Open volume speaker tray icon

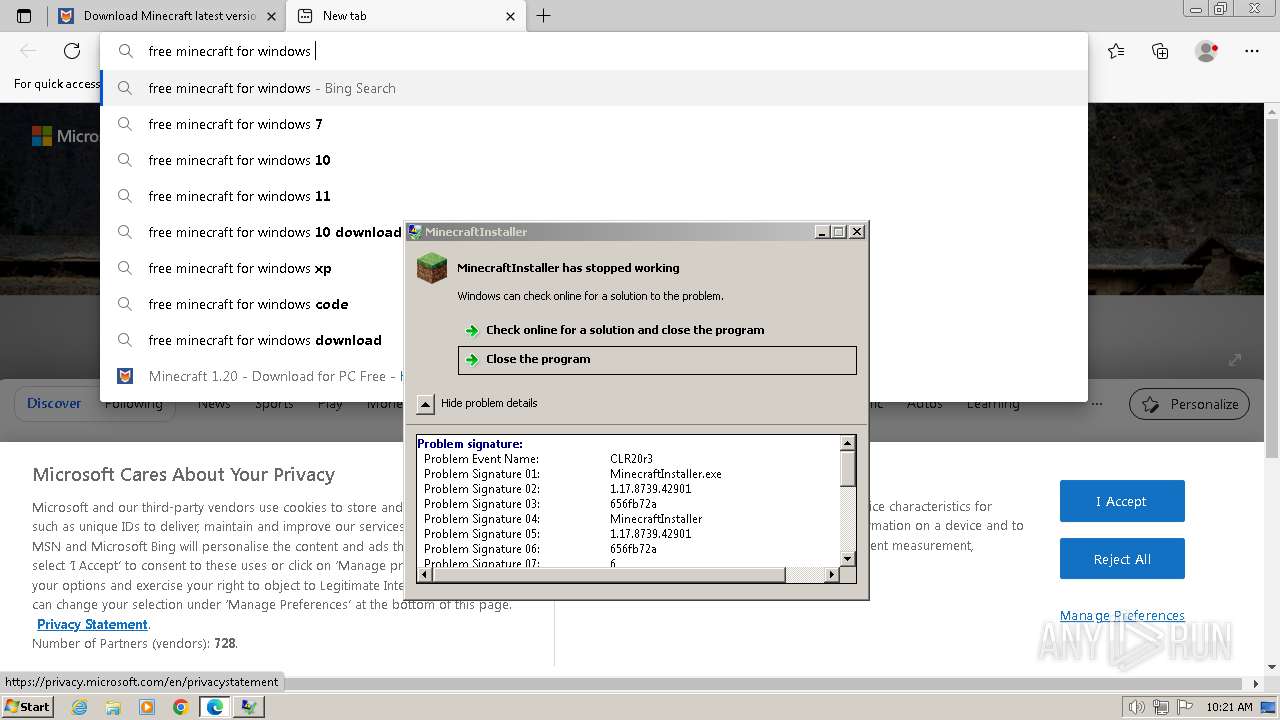coord(1137,707)
